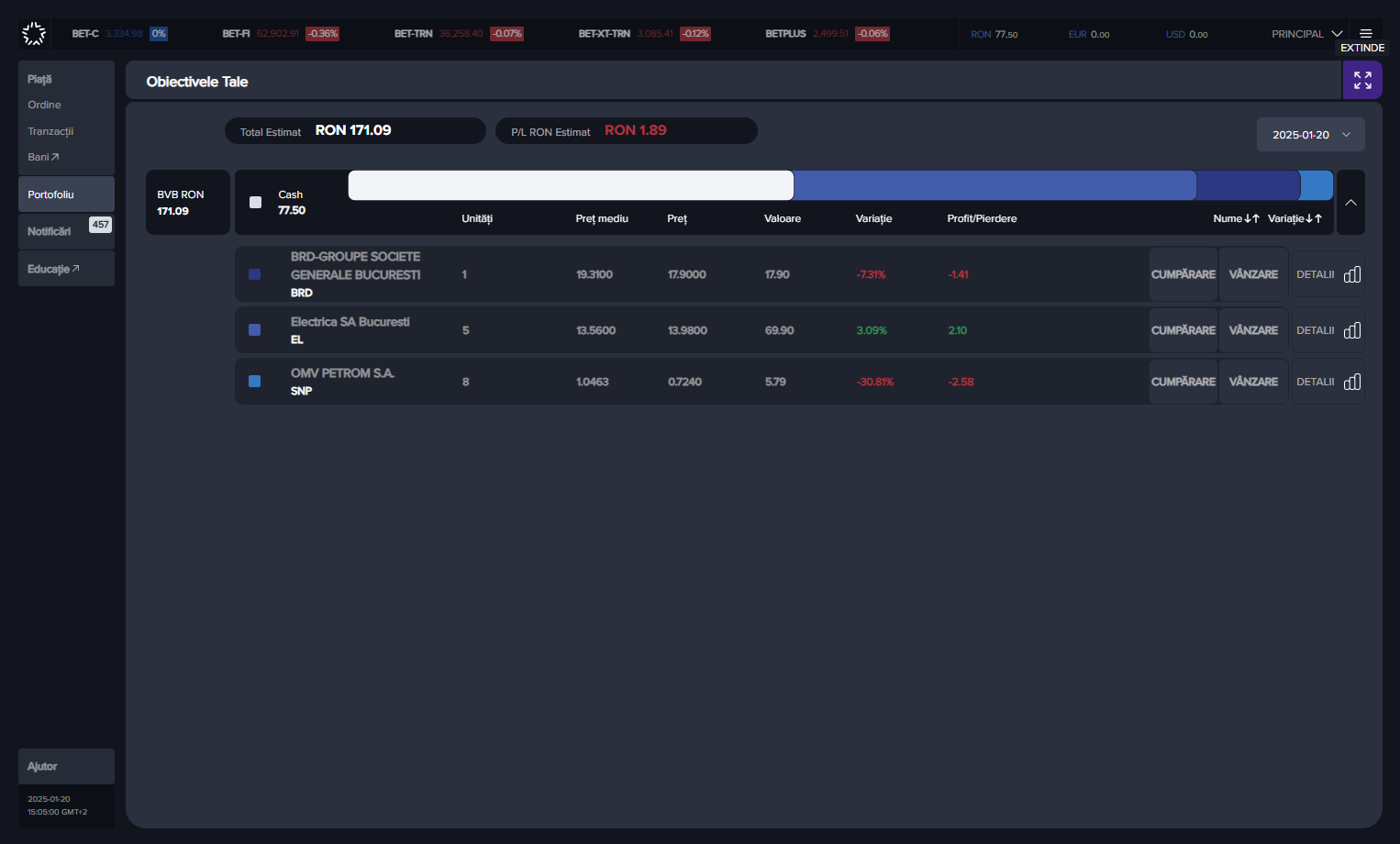The image size is (1400, 844).
Task: Click the BETPLUS index ticker
Action: coord(828,34)
